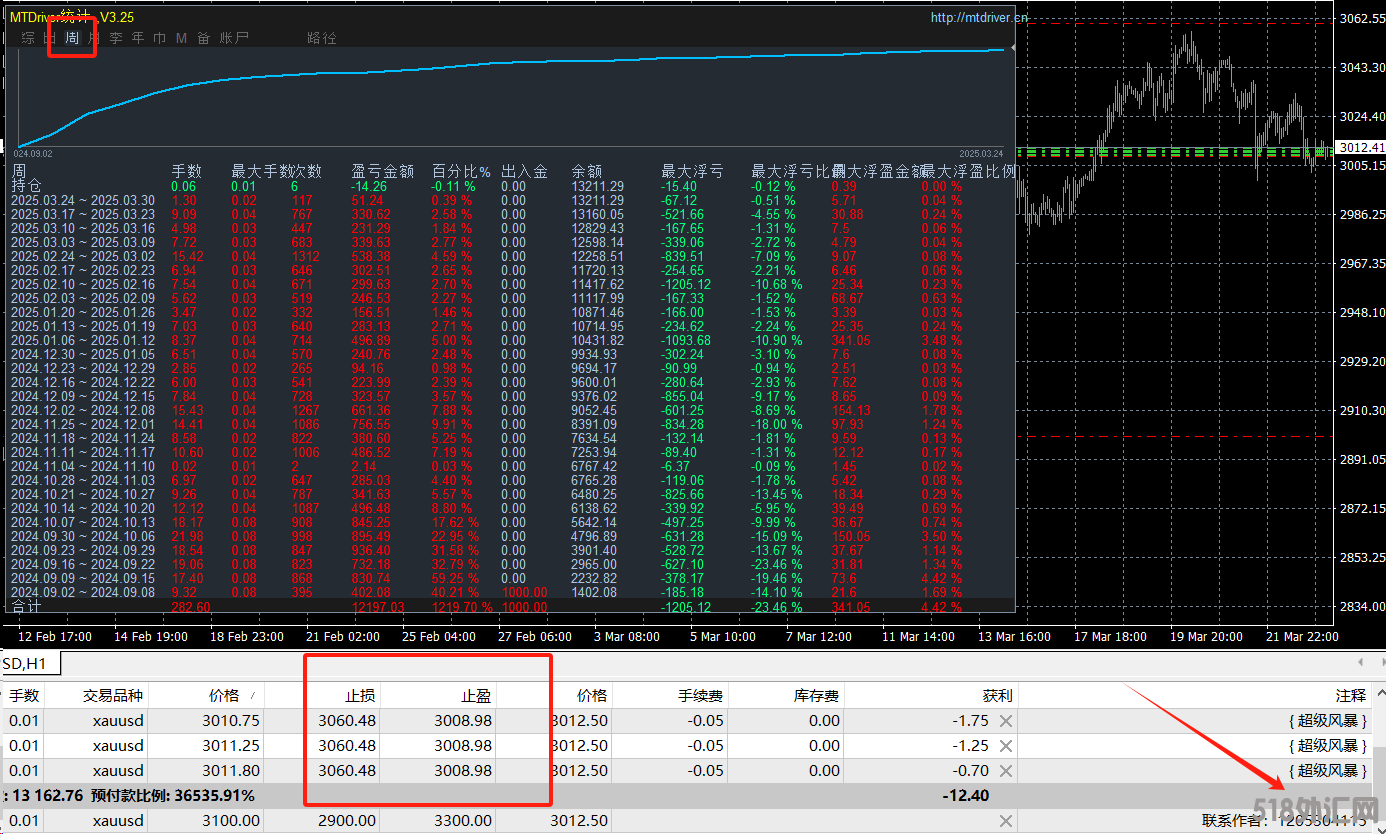The height and width of the screenshot is (834, 1386).
Task: Select the M tab in statistics panel
Action: click(x=181, y=38)
